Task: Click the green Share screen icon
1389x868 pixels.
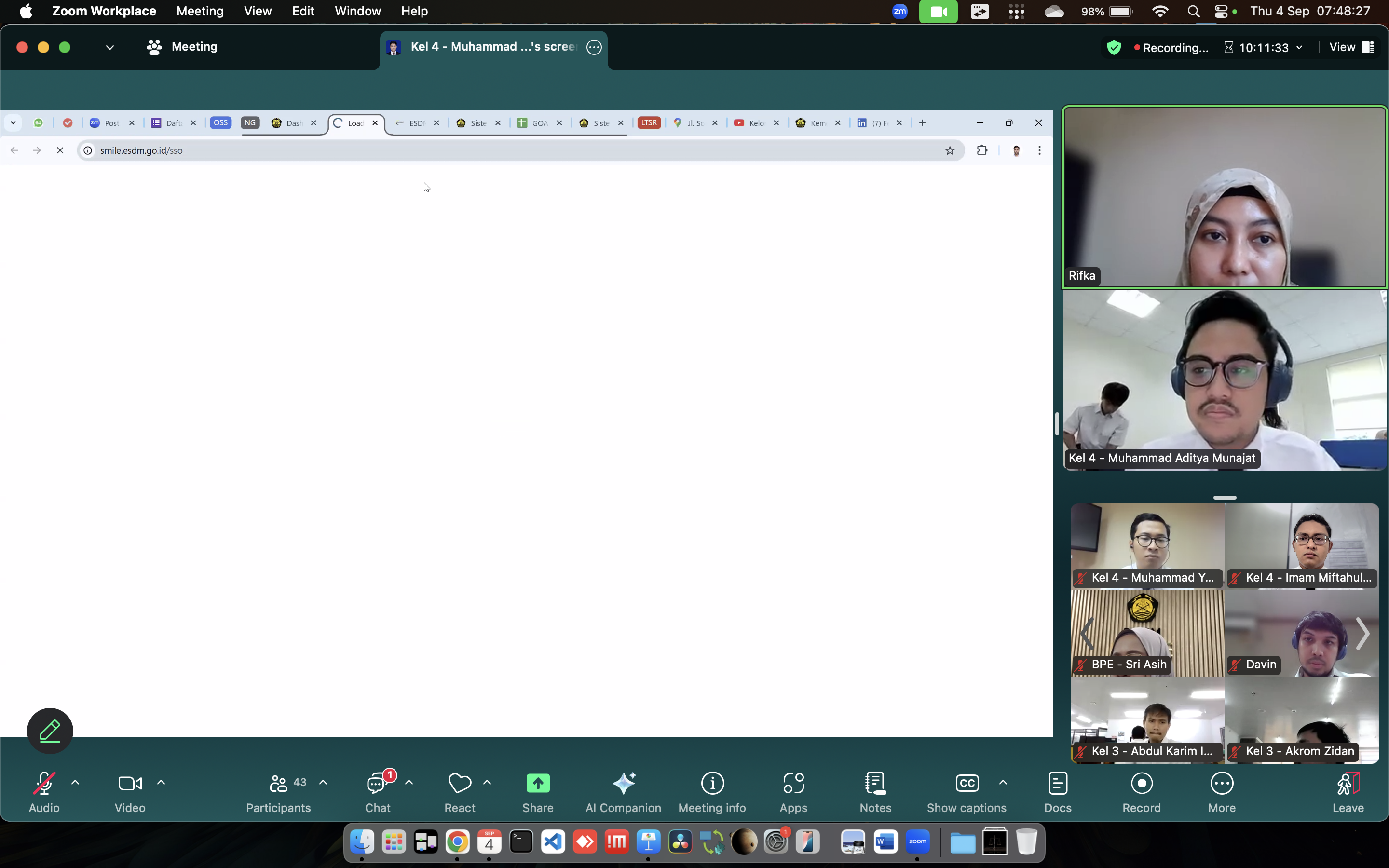Action: (x=537, y=783)
